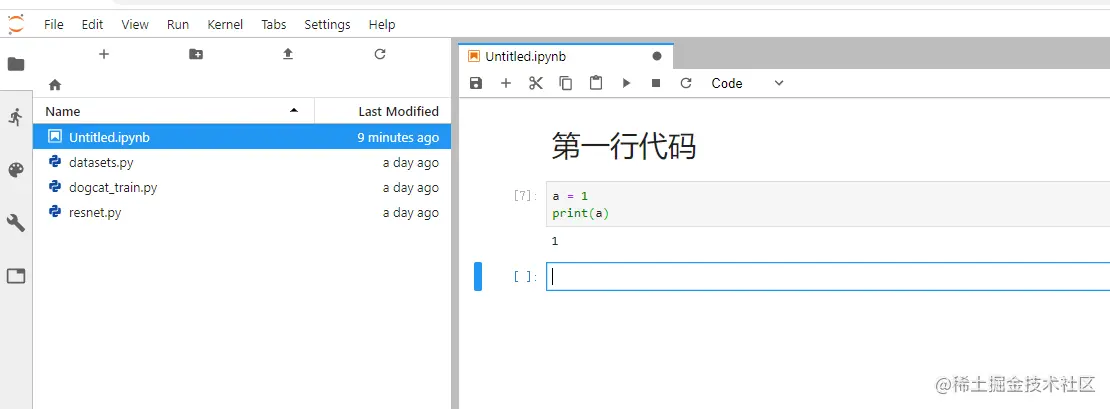The height and width of the screenshot is (409, 1110).
Task: Click the JupyterLab logo
Action: pyautogui.click(x=16, y=24)
